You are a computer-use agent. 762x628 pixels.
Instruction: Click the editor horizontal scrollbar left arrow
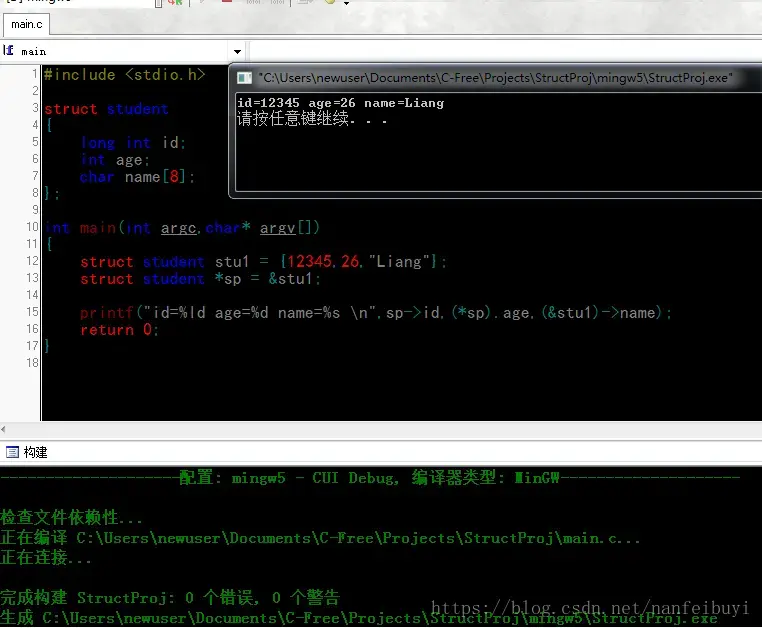3,429
